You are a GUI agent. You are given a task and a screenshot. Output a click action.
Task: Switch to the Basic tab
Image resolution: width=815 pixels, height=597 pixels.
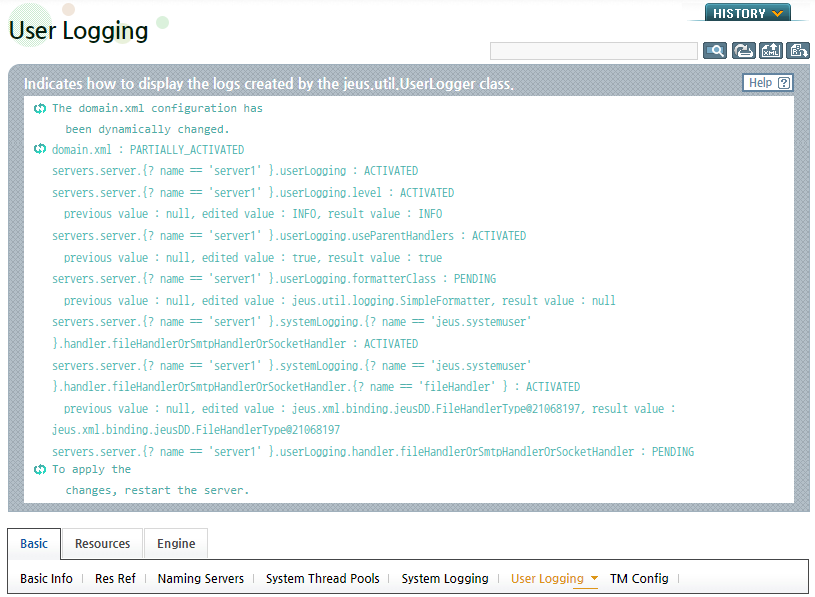click(x=34, y=543)
